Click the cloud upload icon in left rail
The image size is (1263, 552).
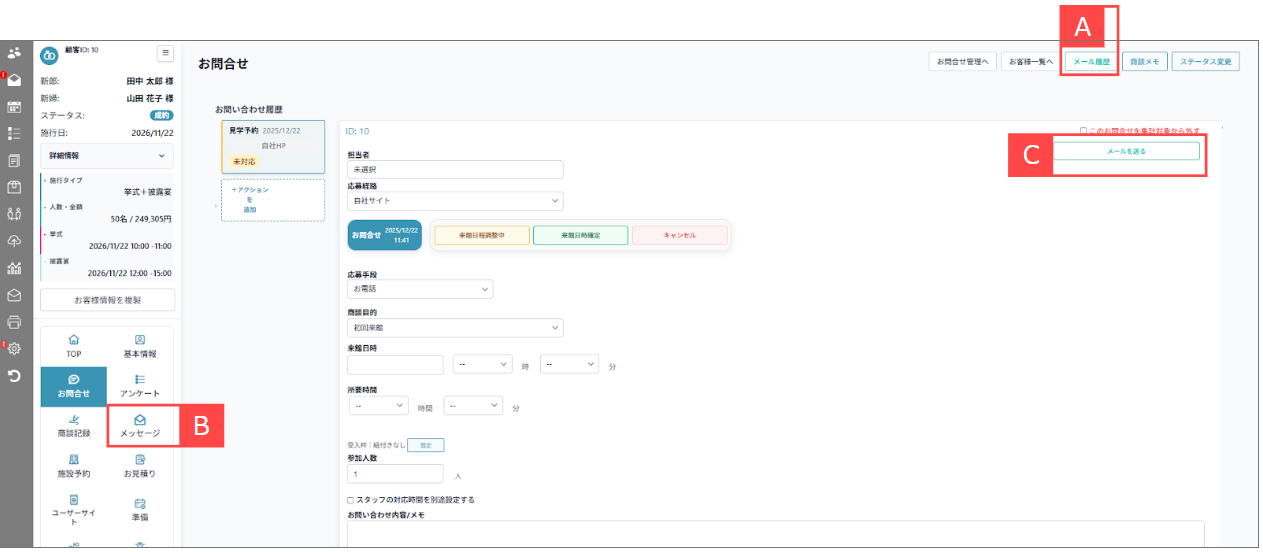pos(15,241)
